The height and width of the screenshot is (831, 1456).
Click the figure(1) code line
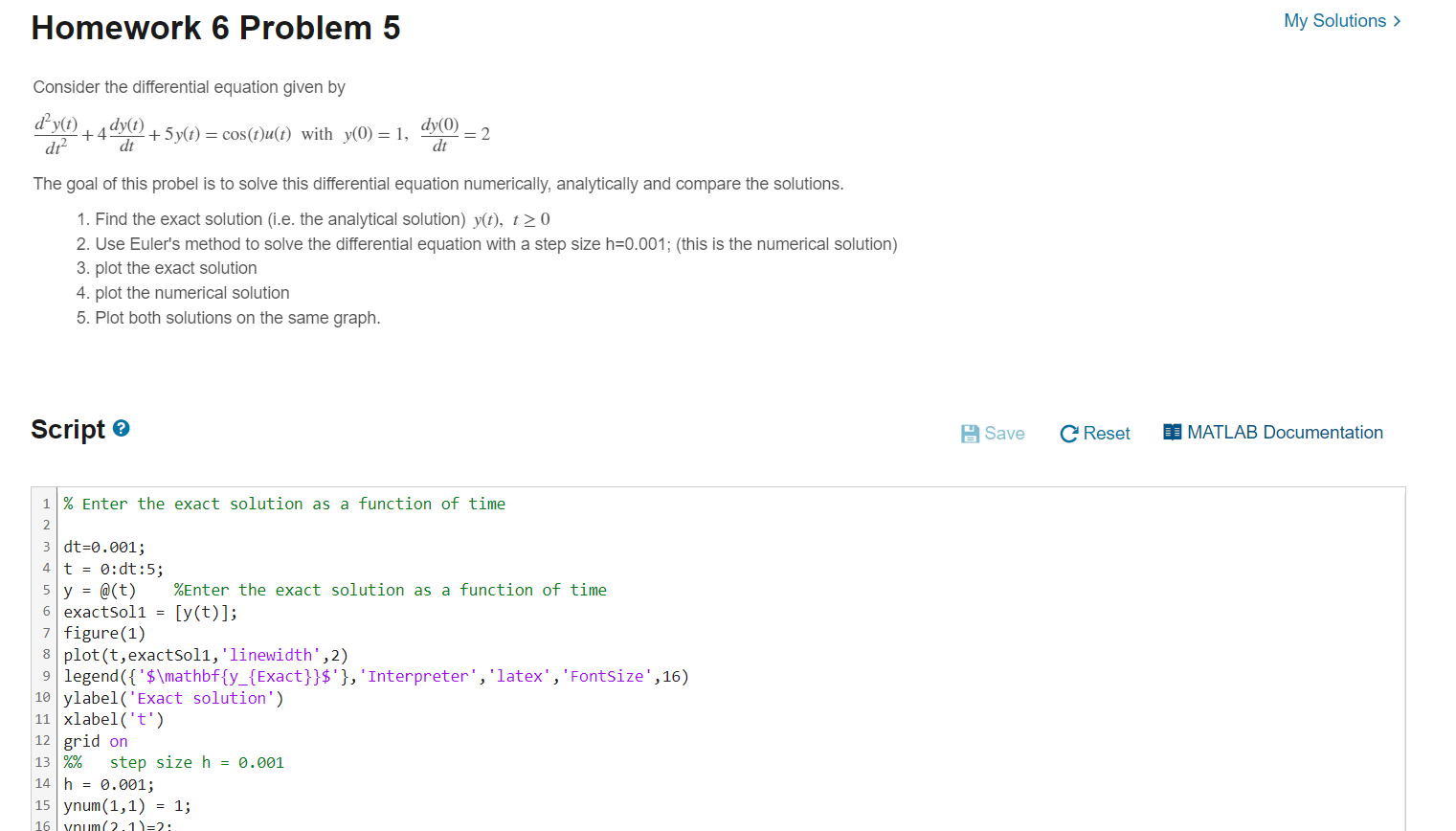click(103, 633)
